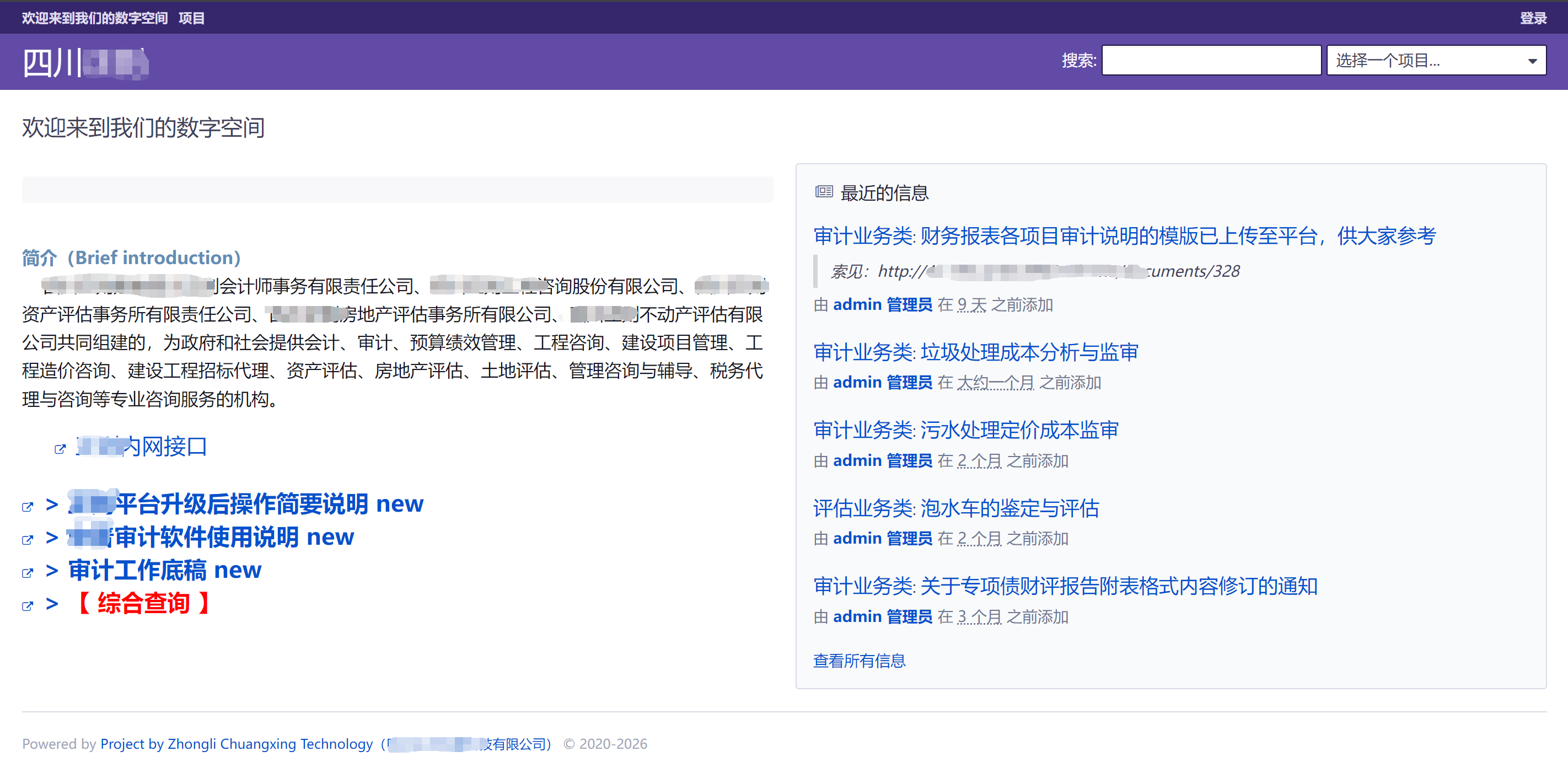Screen dimensions: 1568x762
Task: Click the 登录 link
Action: pos(1533,18)
